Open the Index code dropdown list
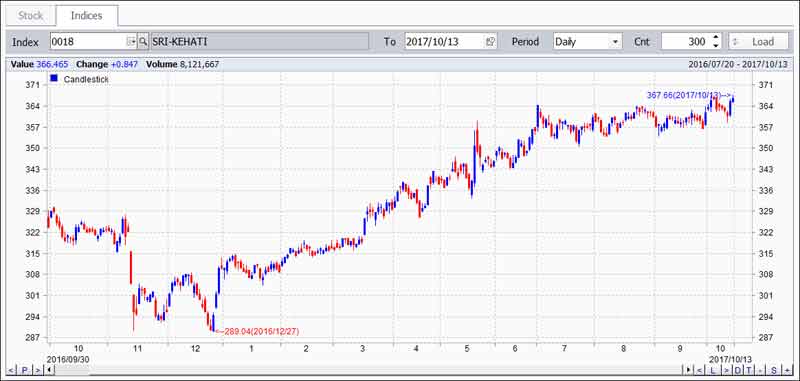Image resolution: width=800 pixels, height=381 pixels. tap(132, 41)
